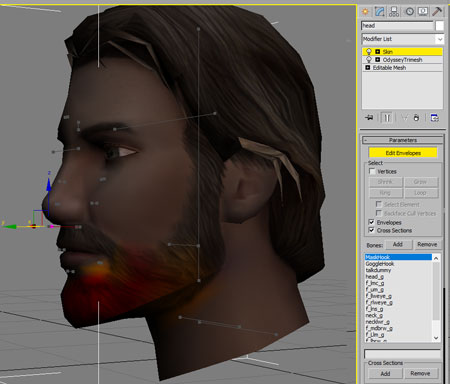Click Remove Modifier trash icon

click(416, 118)
